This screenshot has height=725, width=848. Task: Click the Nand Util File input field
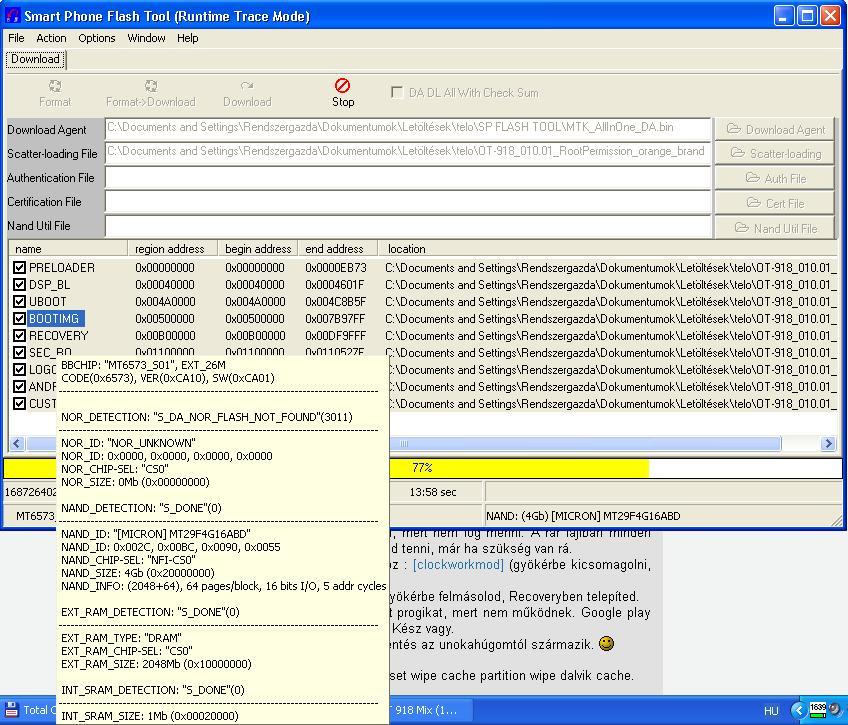click(x=408, y=225)
